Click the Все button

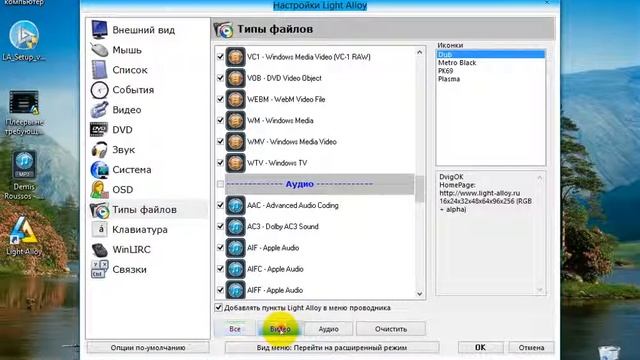[235, 329]
